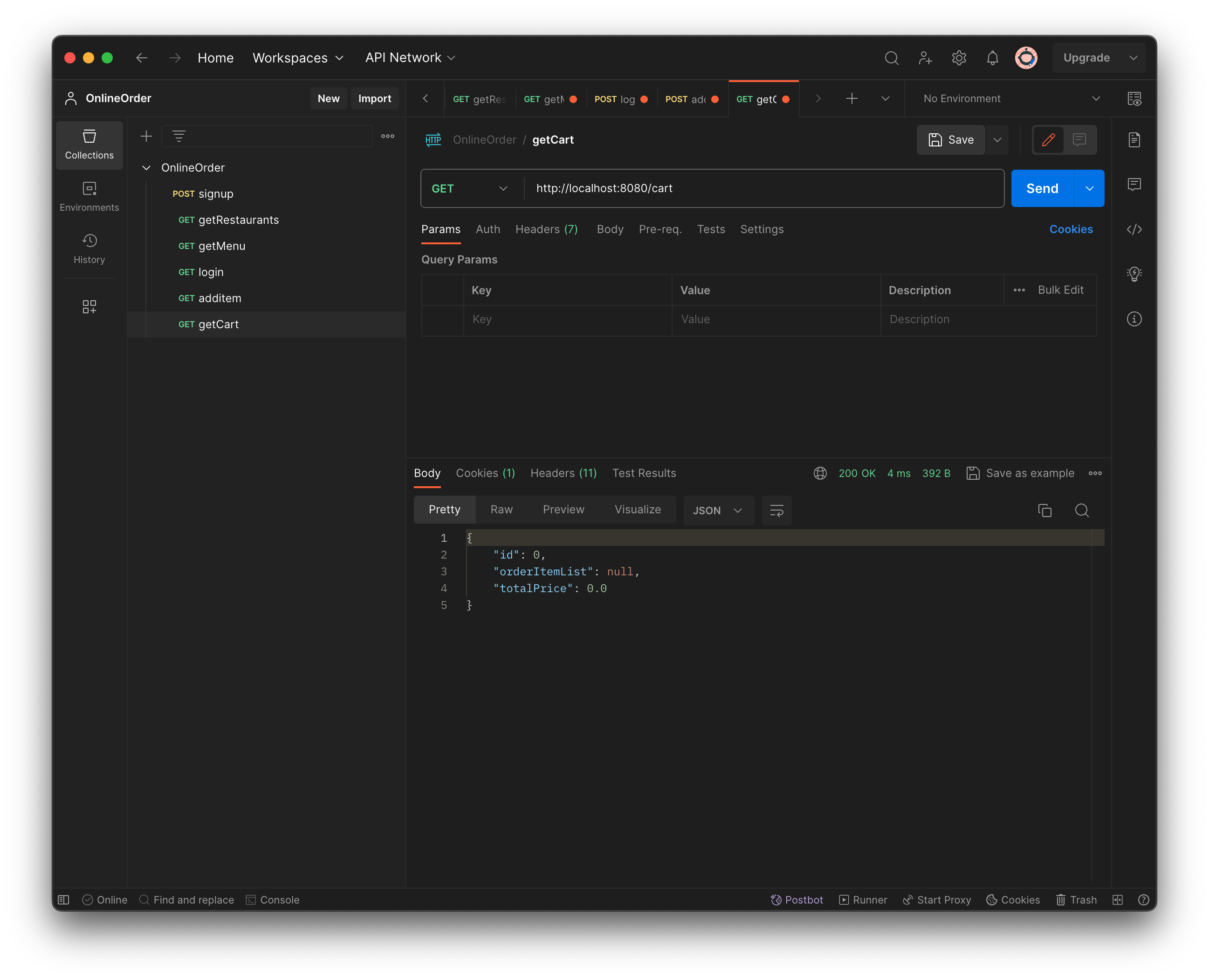Switch to the Raw response view
Screen dimensions: 1209x980
click(x=501, y=509)
